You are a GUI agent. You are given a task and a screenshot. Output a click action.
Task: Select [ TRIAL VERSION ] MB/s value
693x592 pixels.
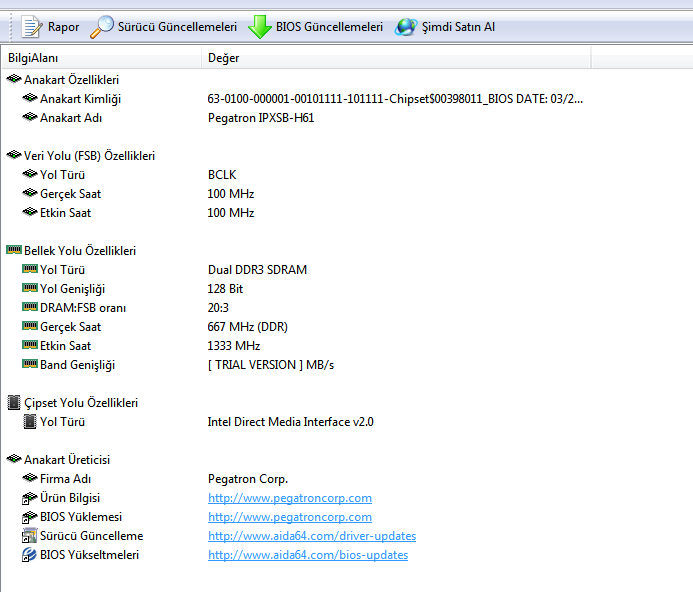[271, 365]
